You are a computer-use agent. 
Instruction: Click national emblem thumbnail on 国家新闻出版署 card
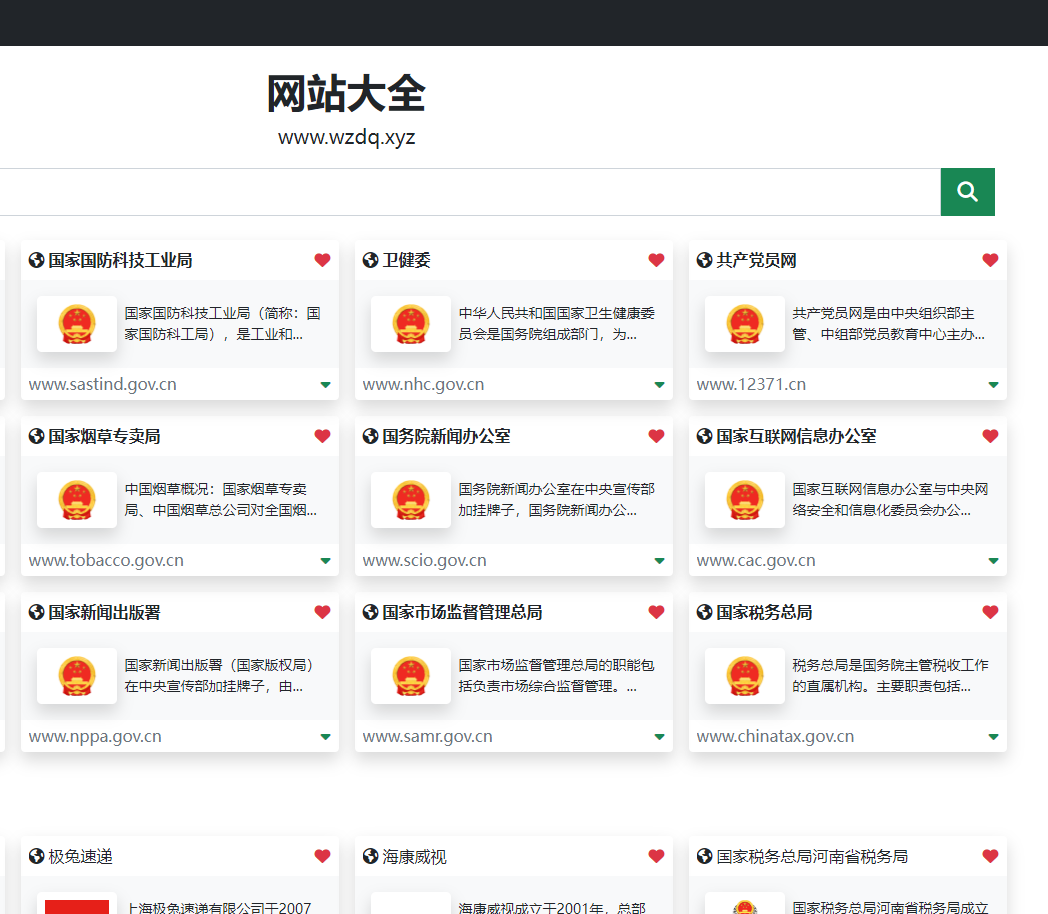pos(77,676)
